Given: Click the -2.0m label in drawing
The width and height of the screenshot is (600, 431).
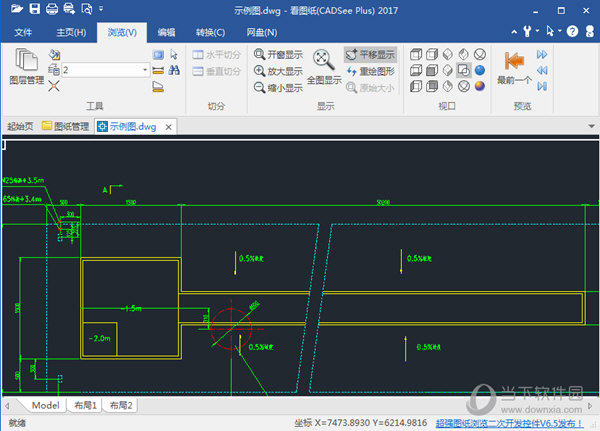Looking at the screenshot, I should (99, 338).
